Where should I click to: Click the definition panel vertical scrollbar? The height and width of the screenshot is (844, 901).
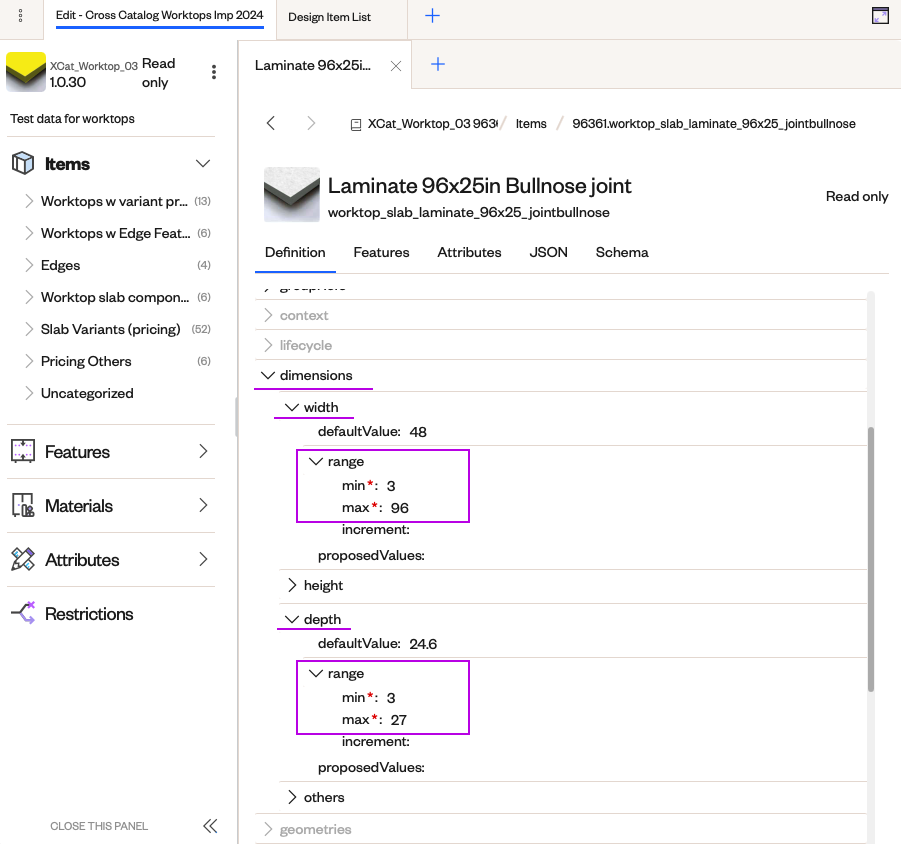click(x=871, y=559)
